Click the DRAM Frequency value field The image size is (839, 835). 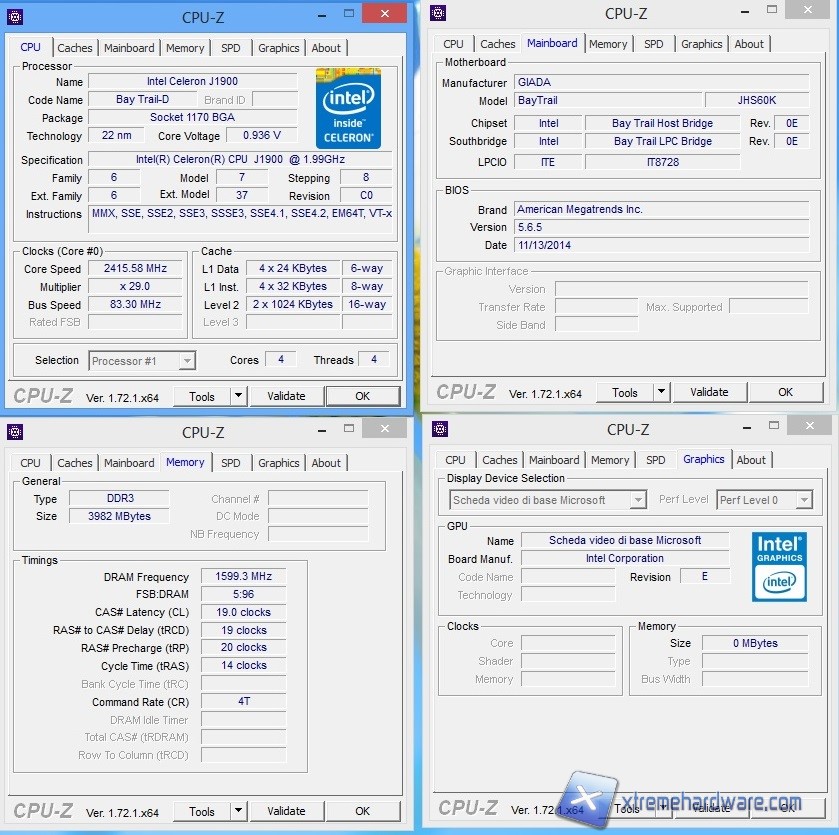pyautogui.click(x=243, y=577)
